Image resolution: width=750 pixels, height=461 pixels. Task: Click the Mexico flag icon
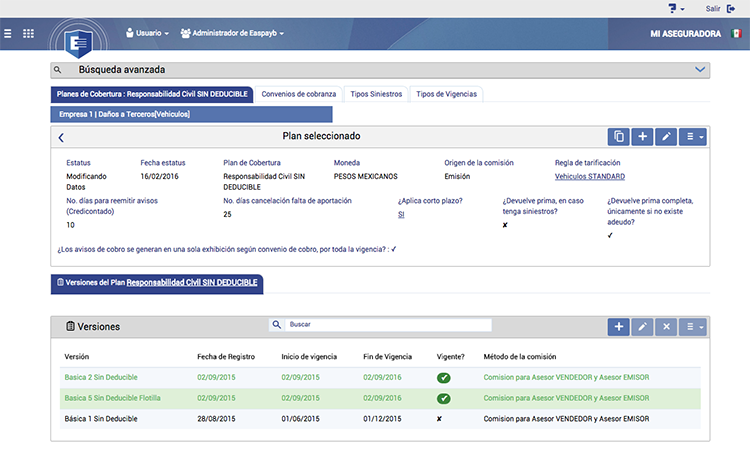(736, 33)
